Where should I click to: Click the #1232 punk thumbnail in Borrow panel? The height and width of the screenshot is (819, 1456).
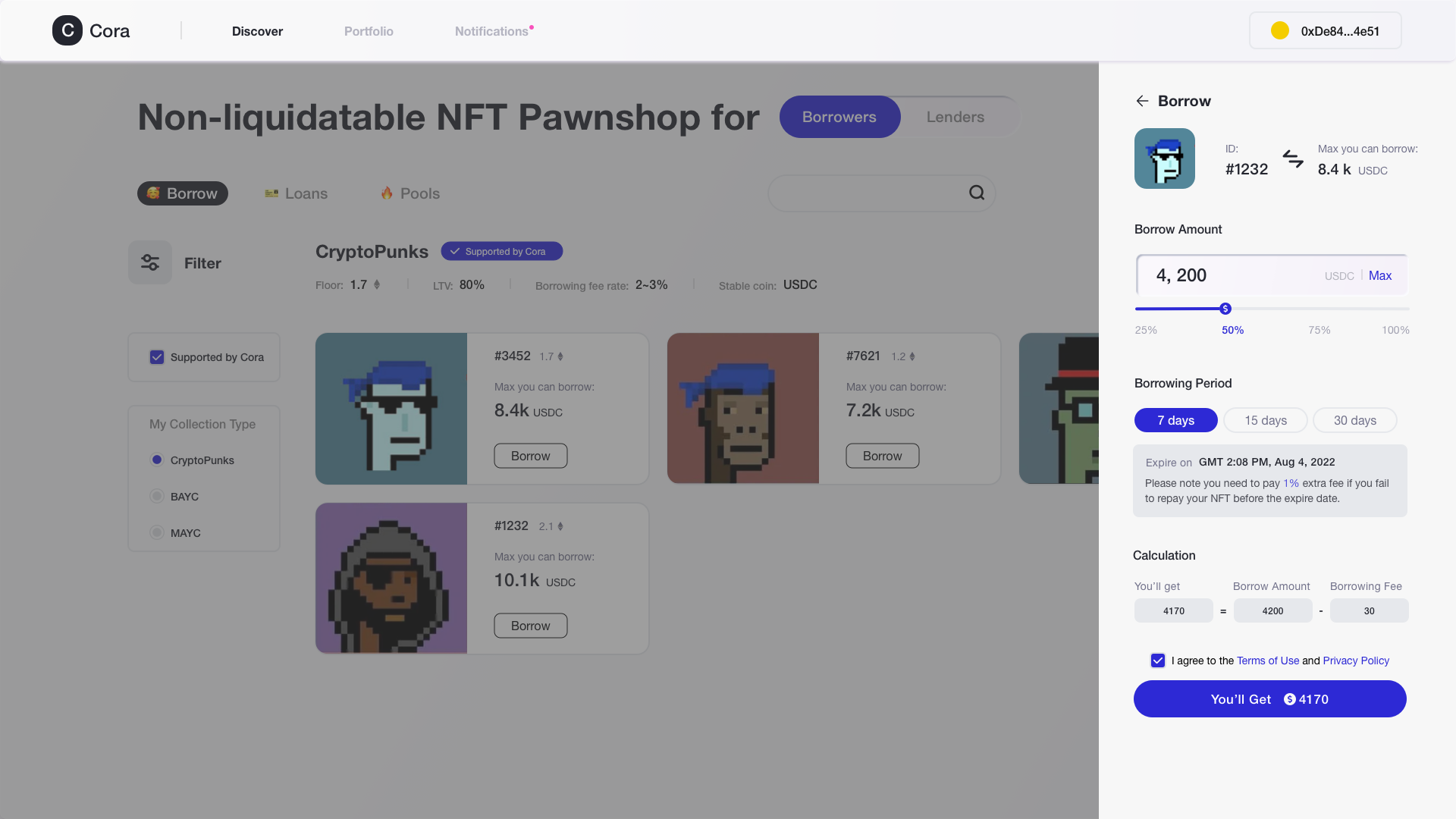click(1165, 158)
